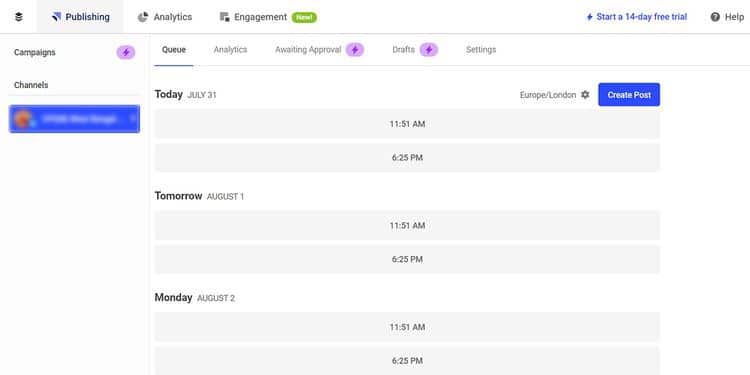750x375 pixels.
Task: Start a 14-day free trial link
Action: (x=637, y=17)
